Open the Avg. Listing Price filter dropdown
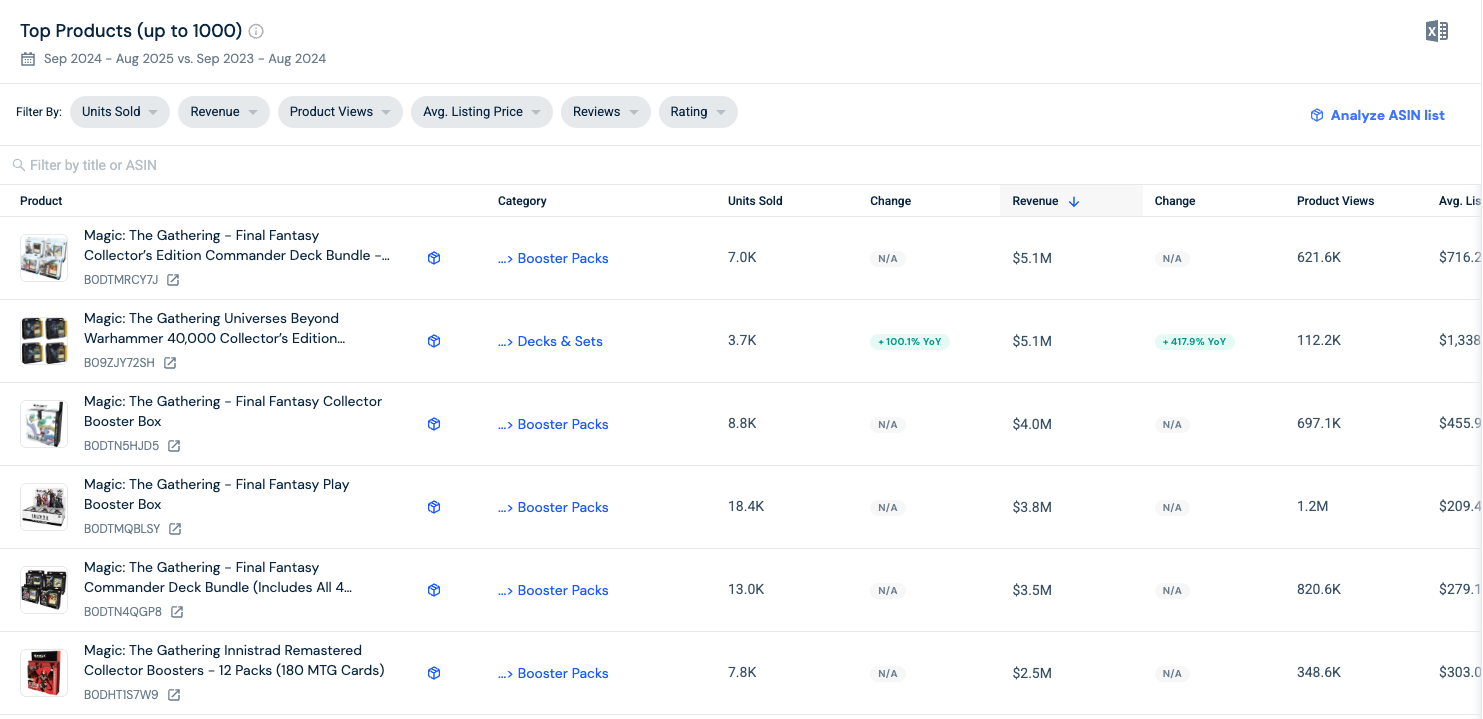Screen dimensions: 1483x719 482,112
